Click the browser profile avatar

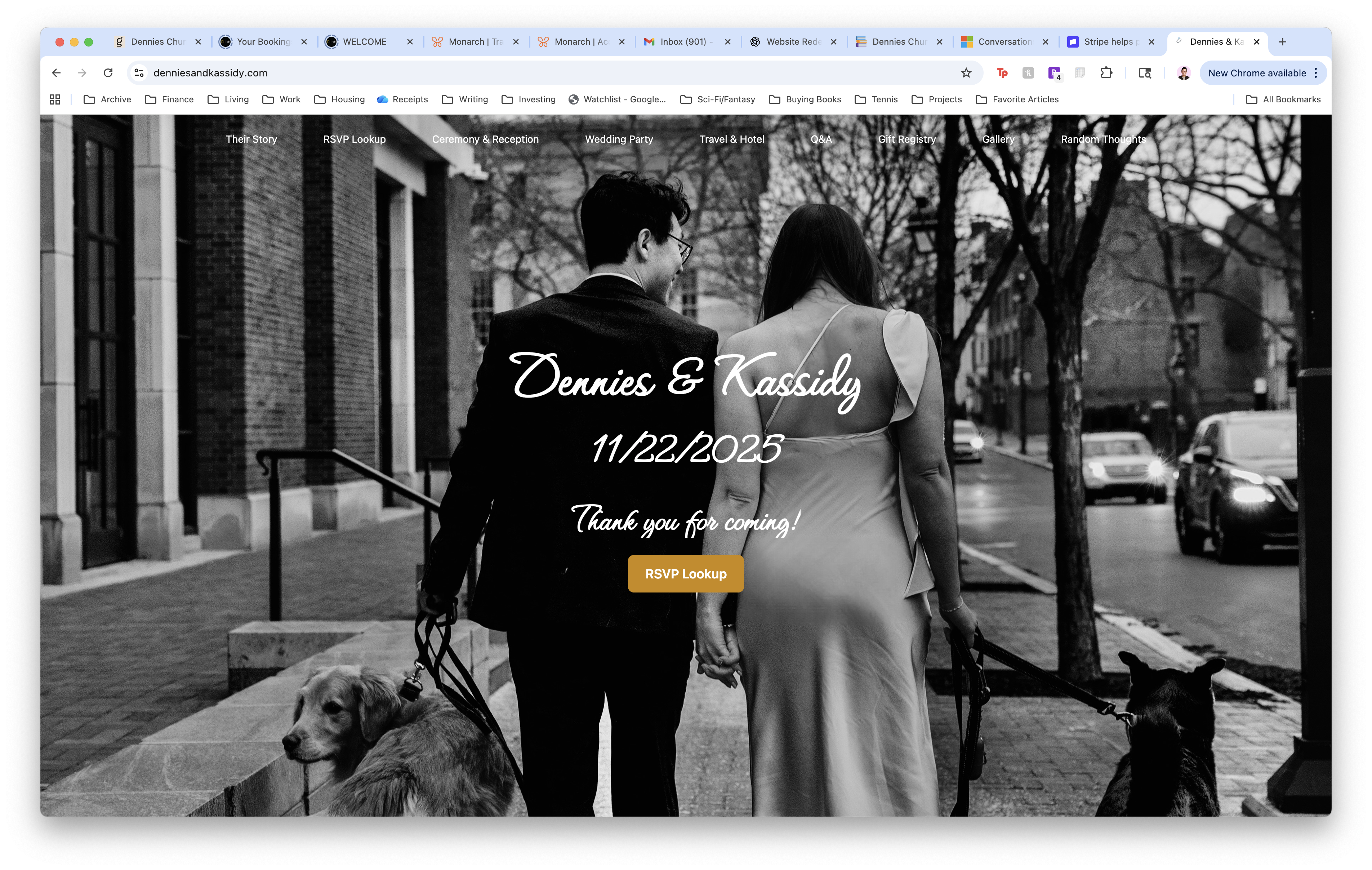pos(1184,72)
